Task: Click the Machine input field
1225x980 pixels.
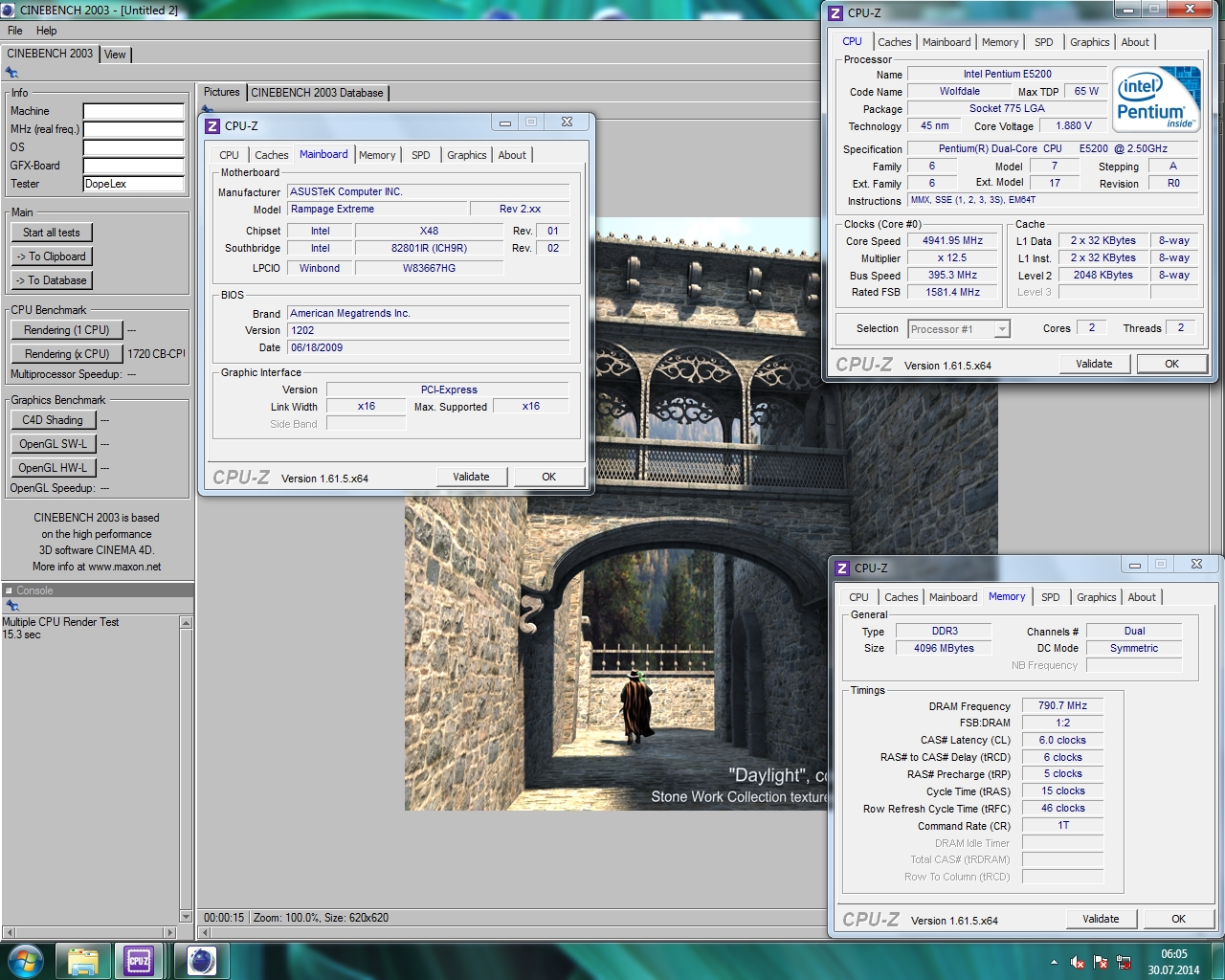Action: (133, 111)
